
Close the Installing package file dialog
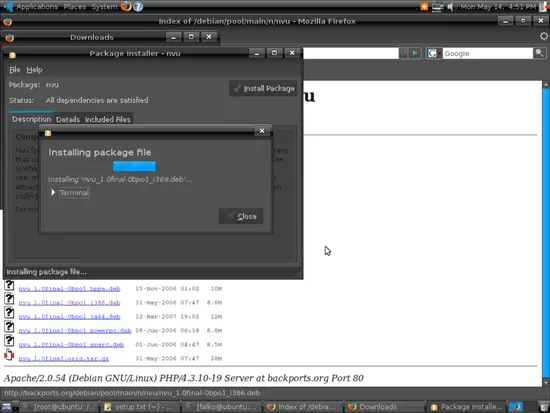click(x=262, y=131)
